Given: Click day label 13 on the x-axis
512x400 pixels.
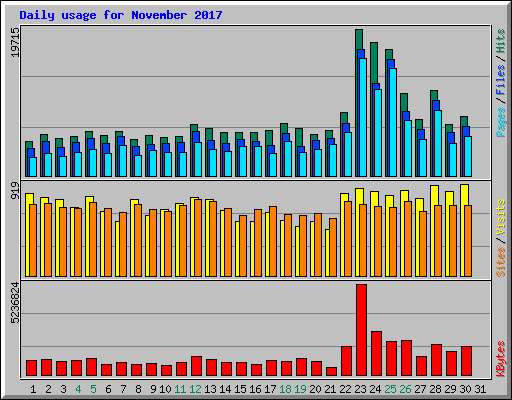Looking at the screenshot, I should pos(210,389).
